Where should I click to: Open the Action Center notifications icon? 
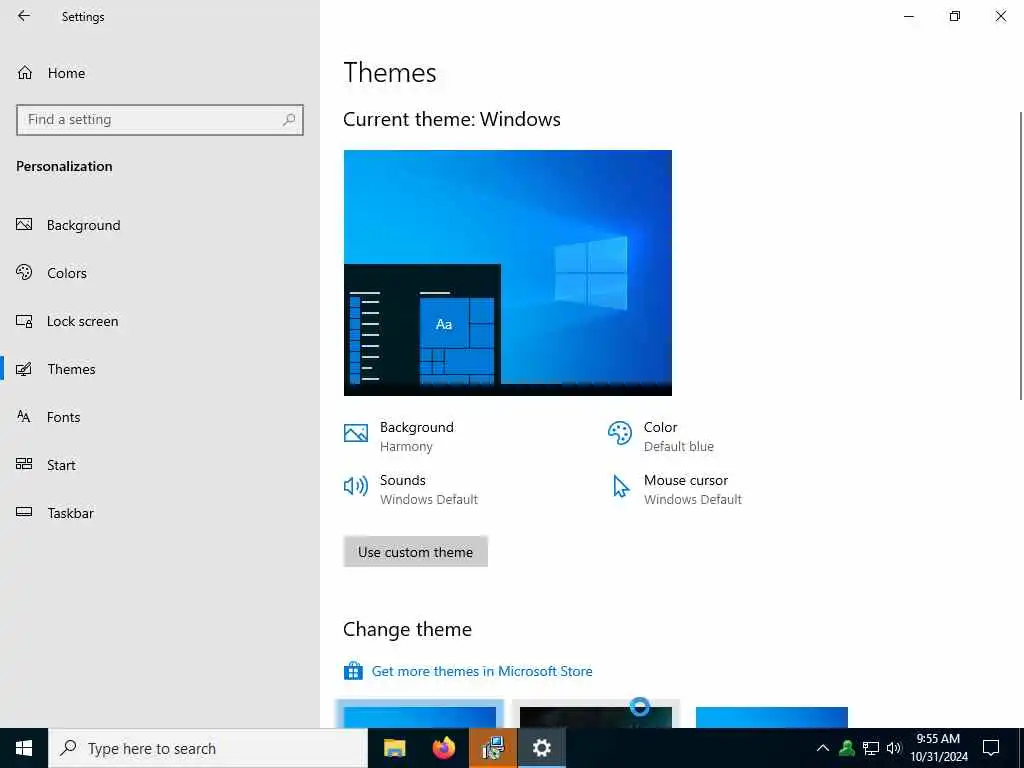[x=991, y=748]
